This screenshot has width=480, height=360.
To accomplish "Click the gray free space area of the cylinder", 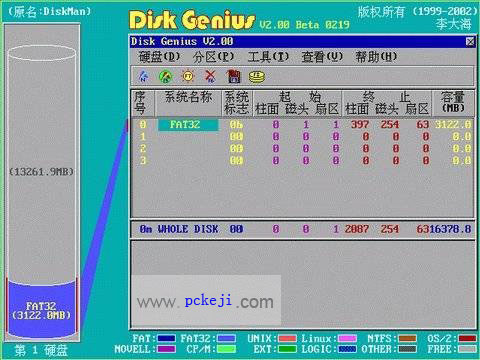I will (x=42, y=167).
